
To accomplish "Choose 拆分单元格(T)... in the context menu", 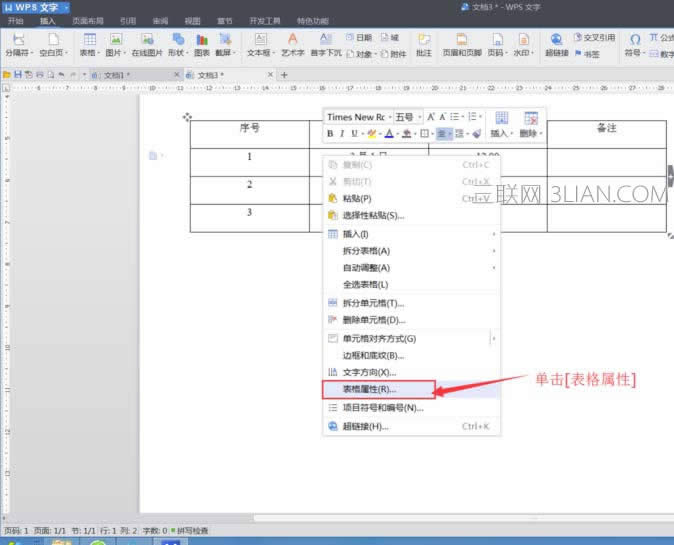I will pos(373,303).
